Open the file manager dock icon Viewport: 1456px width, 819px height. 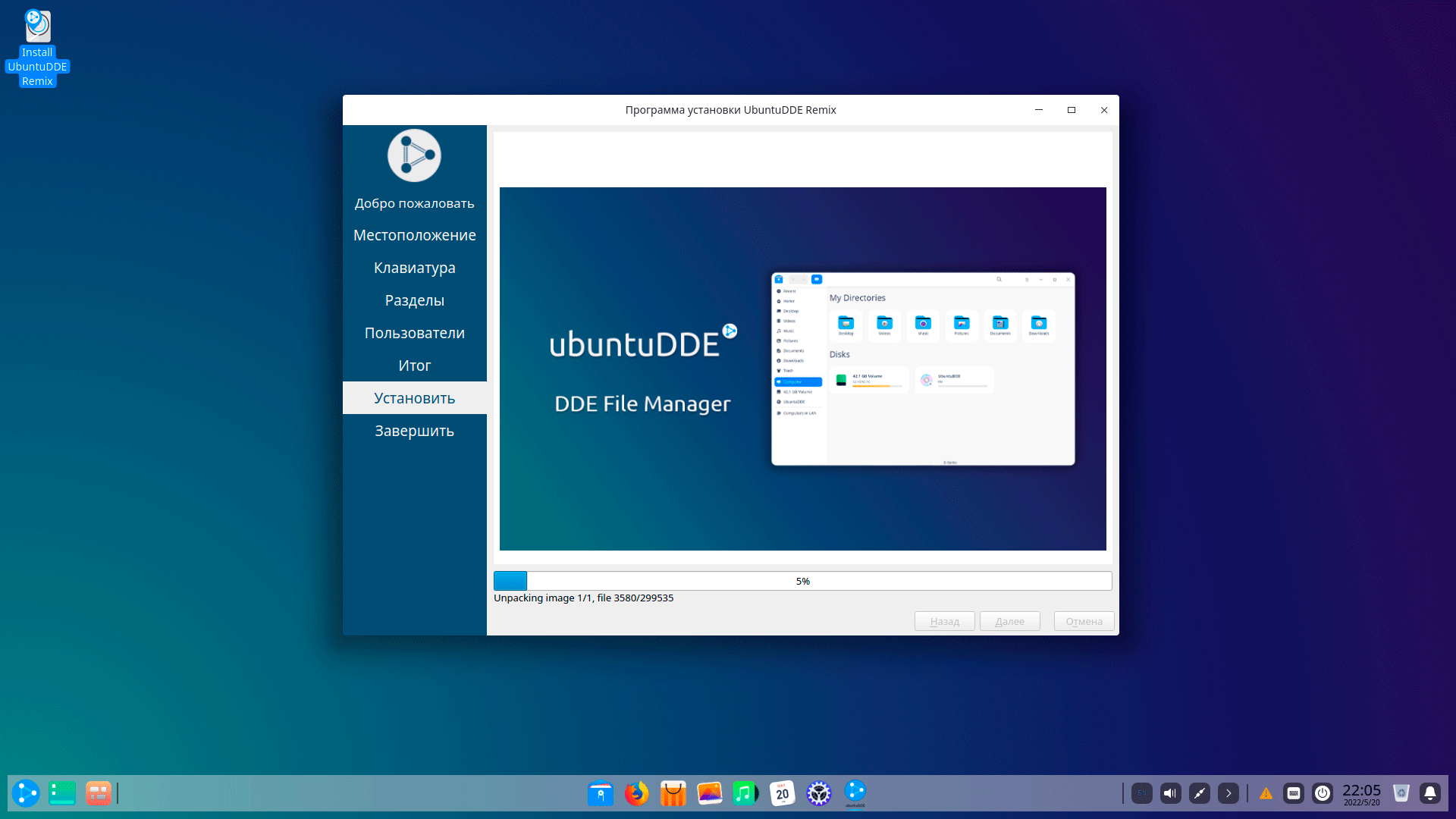point(600,793)
